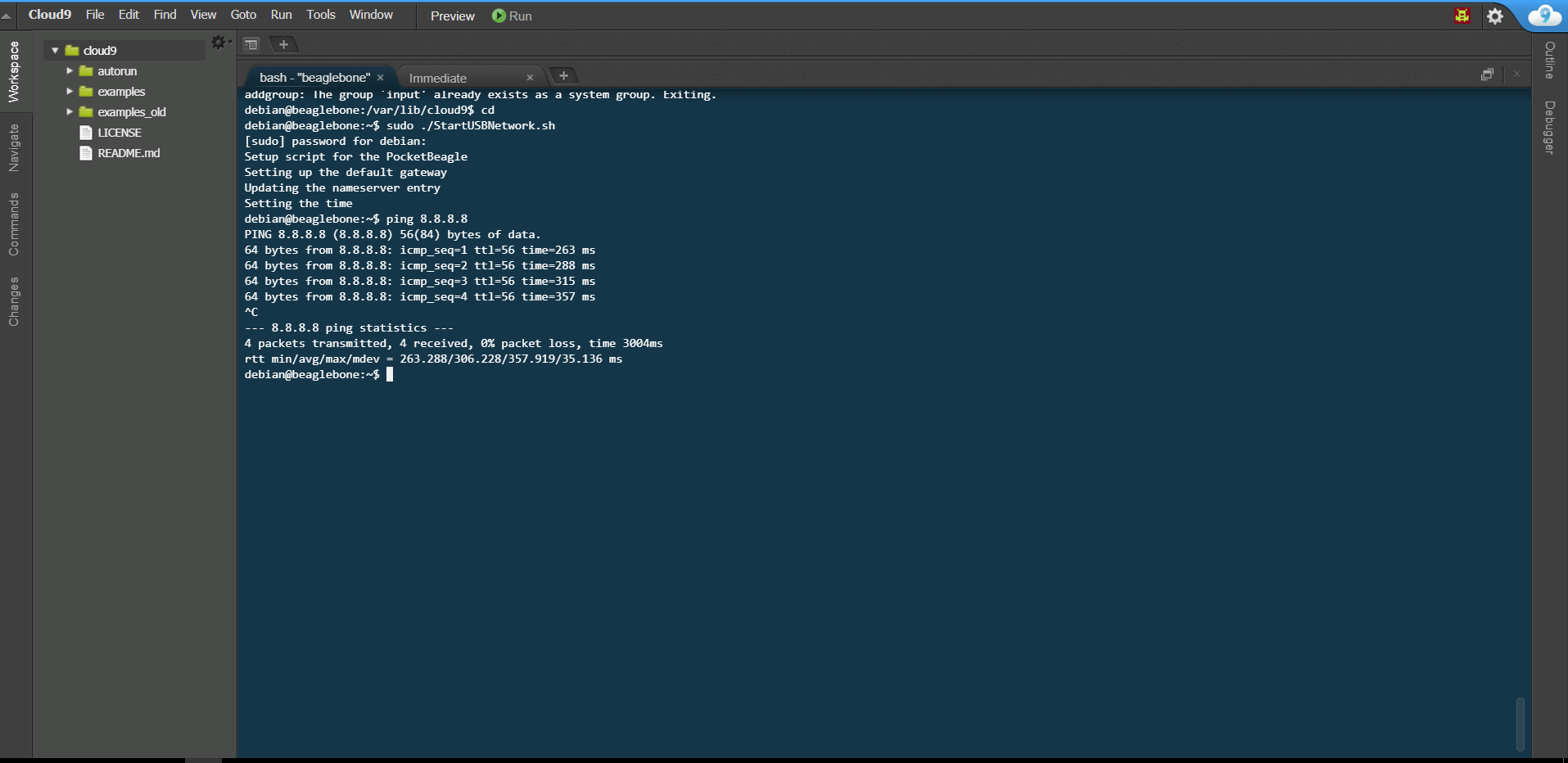
Task: Open the bug report icon in the top bar
Action: (x=1462, y=15)
